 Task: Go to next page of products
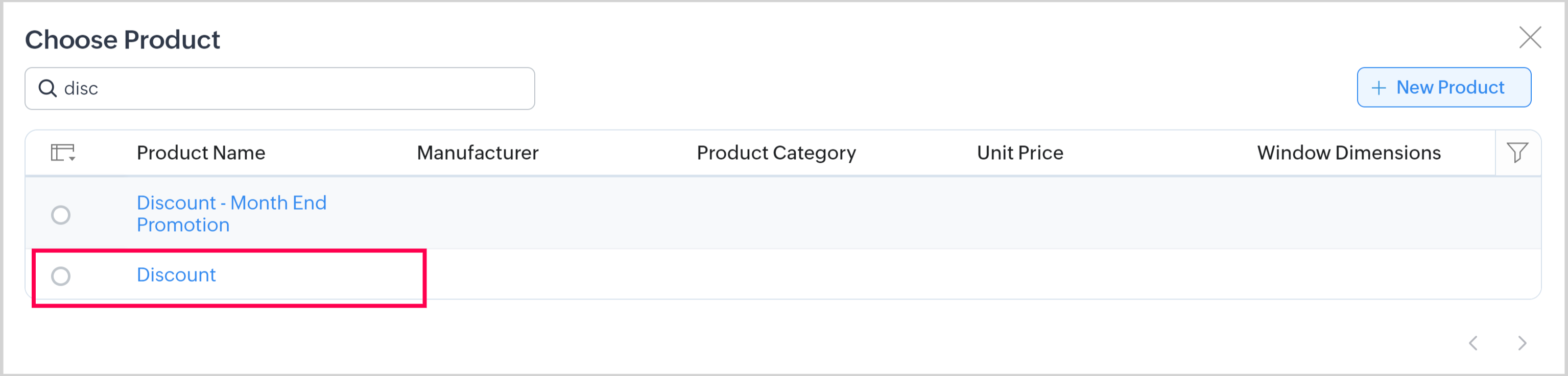pyautogui.click(x=1522, y=343)
